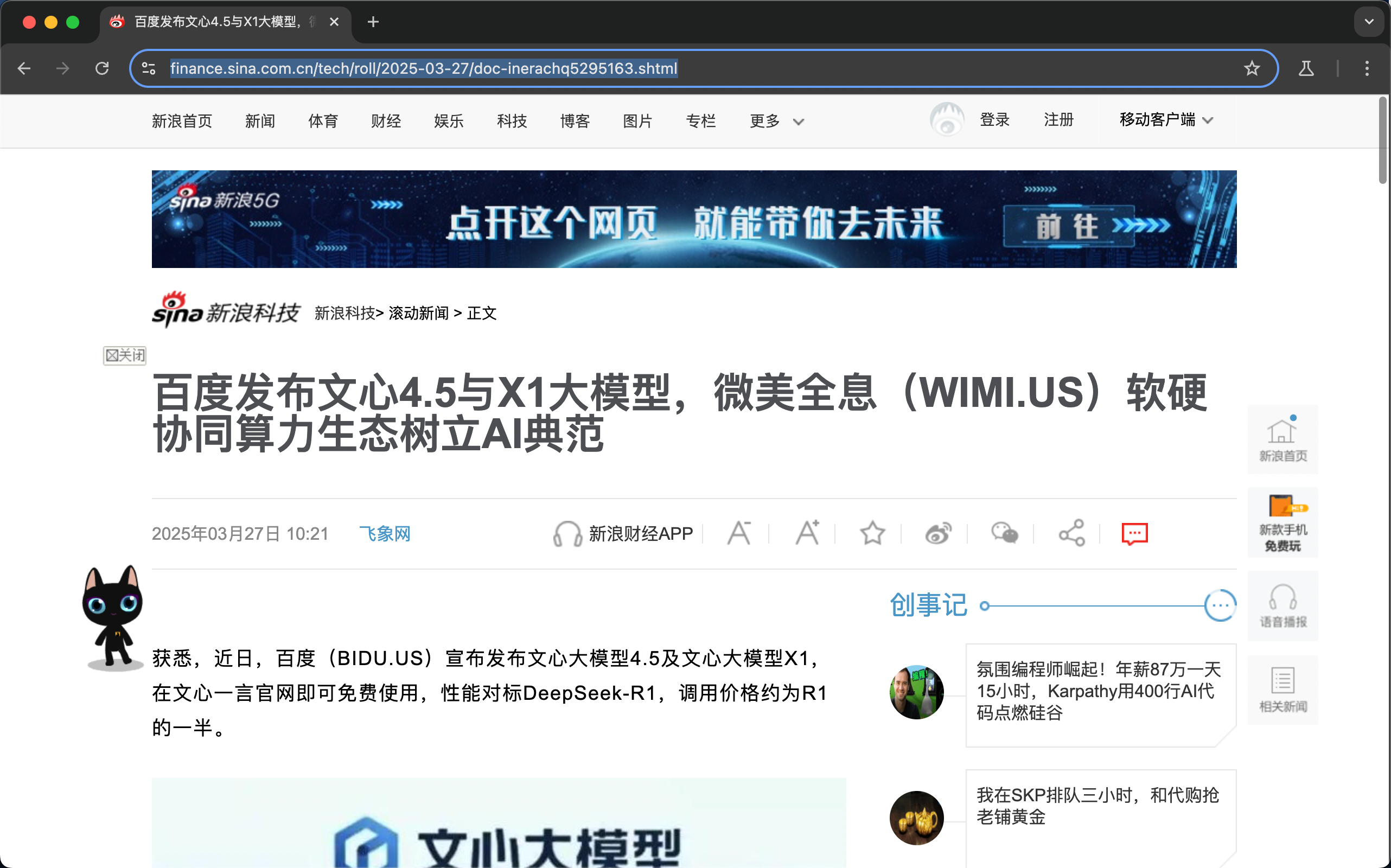Bookmark this page with the star icon
This screenshot has width=1391, height=868.
1252,68
